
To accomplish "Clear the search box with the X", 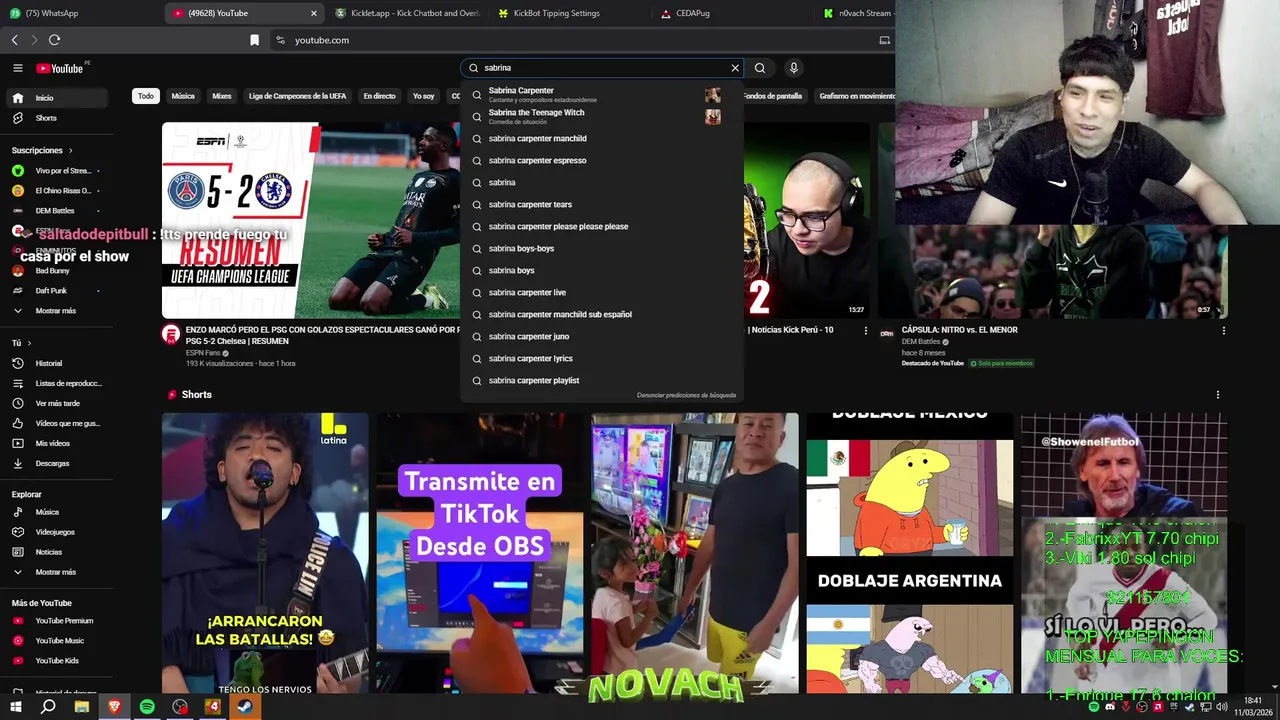I will pyautogui.click(x=735, y=68).
